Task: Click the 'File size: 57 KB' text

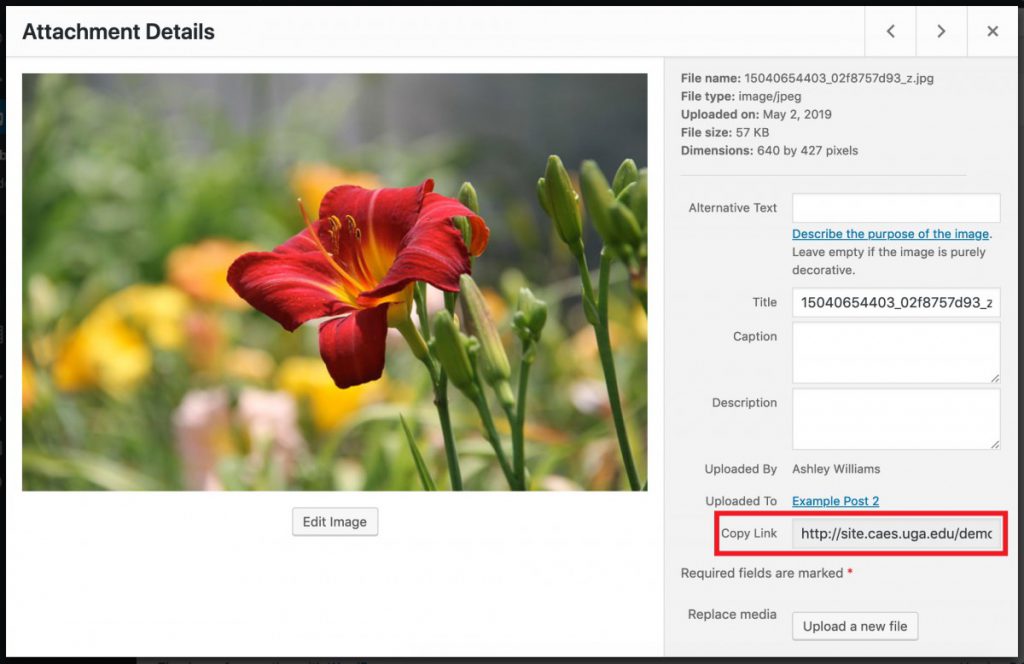Action: [x=724, y=133]
